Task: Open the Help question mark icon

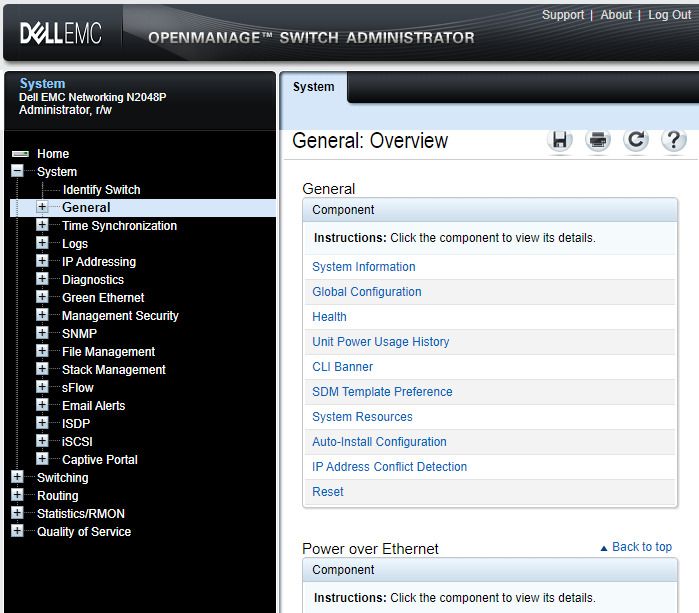Action: coord(674,140)
